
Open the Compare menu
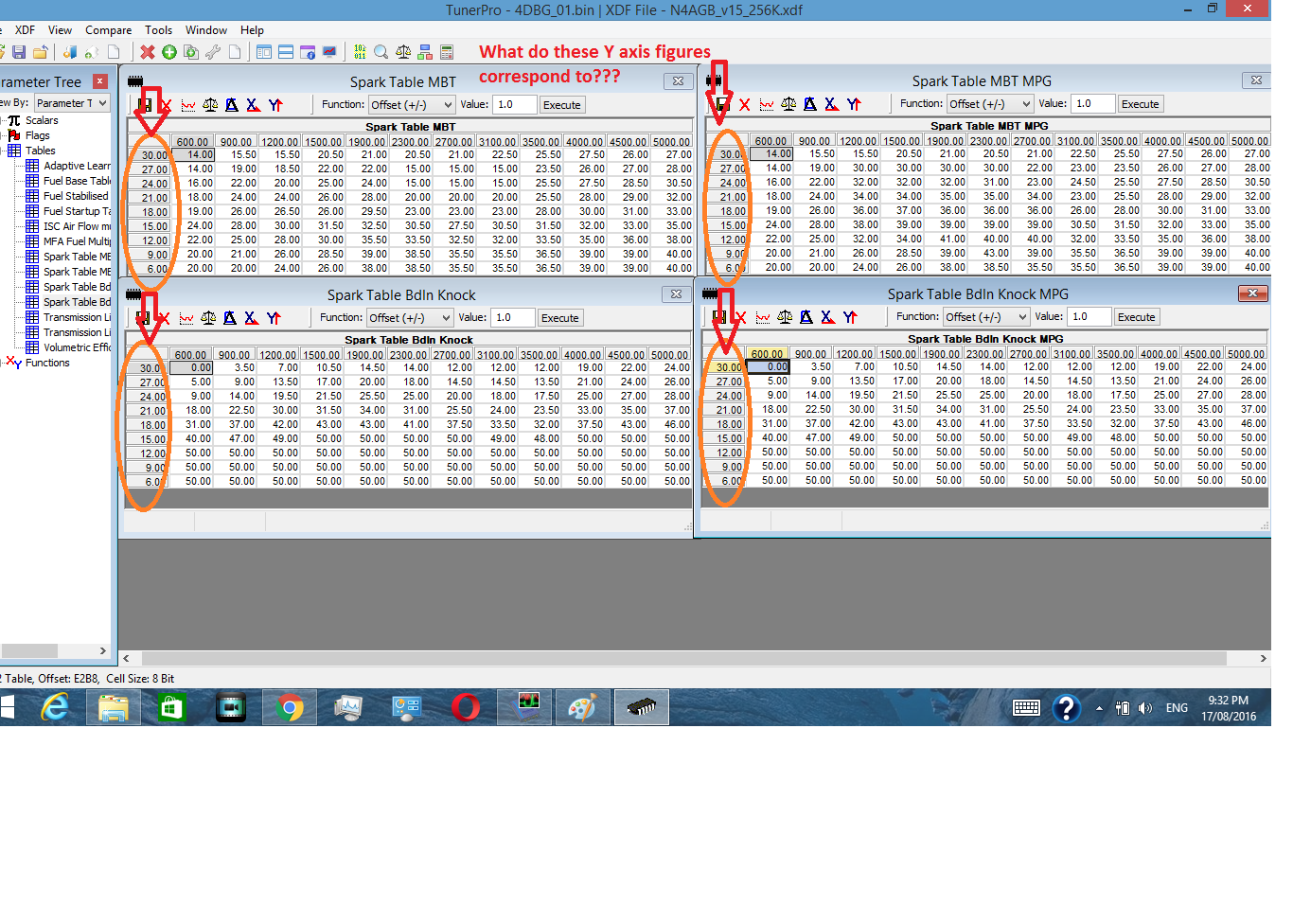tap(108, 30)
